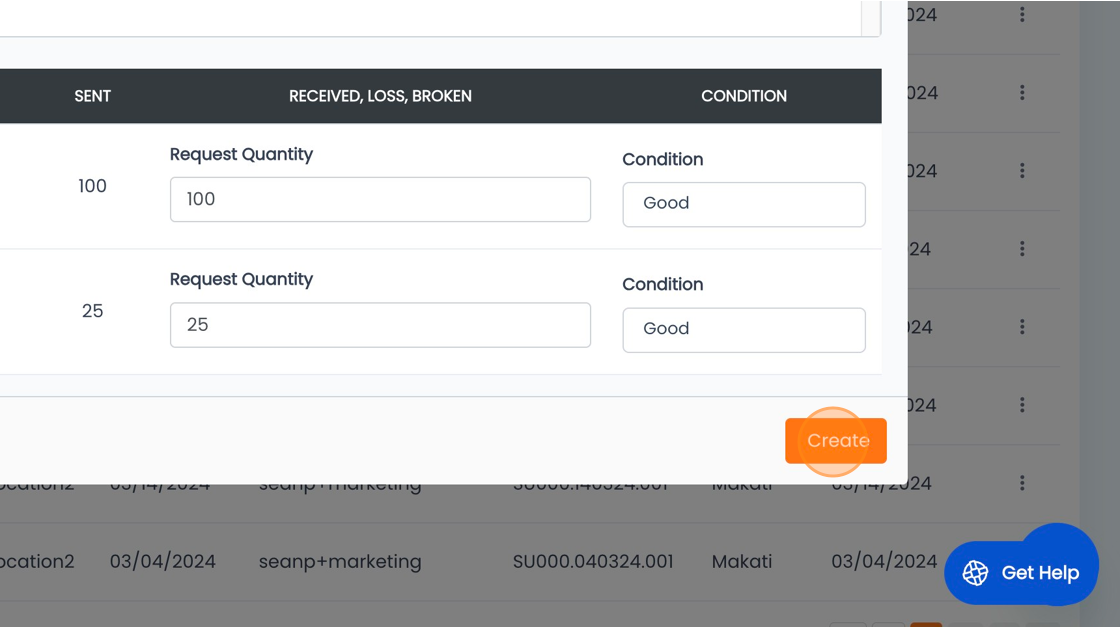Open the fifth three-dot row menu from top
1120x628 pixels.
(x=1022, y=327)
